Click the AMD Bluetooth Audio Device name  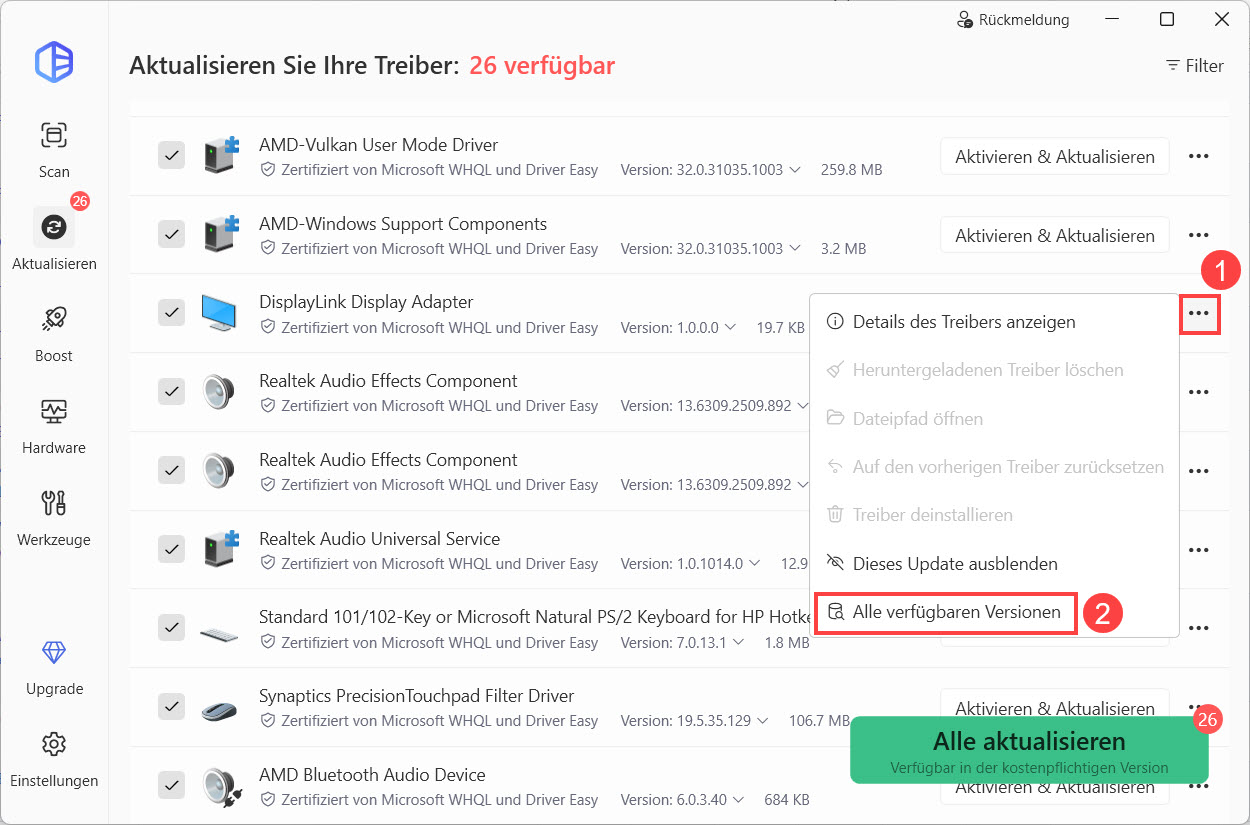pyautogui.click(x=372, y=775)
